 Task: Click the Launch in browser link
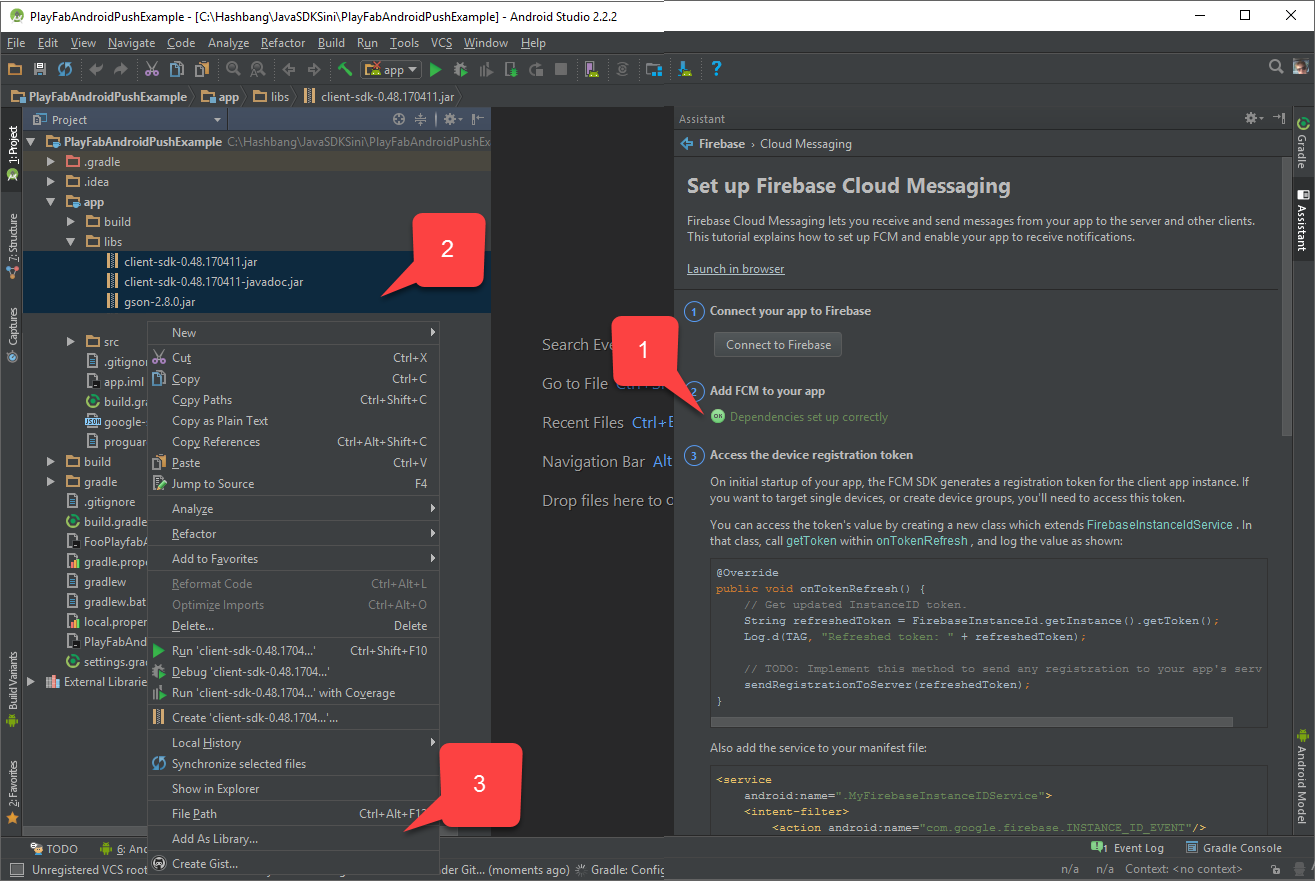[x=735, y=269]
